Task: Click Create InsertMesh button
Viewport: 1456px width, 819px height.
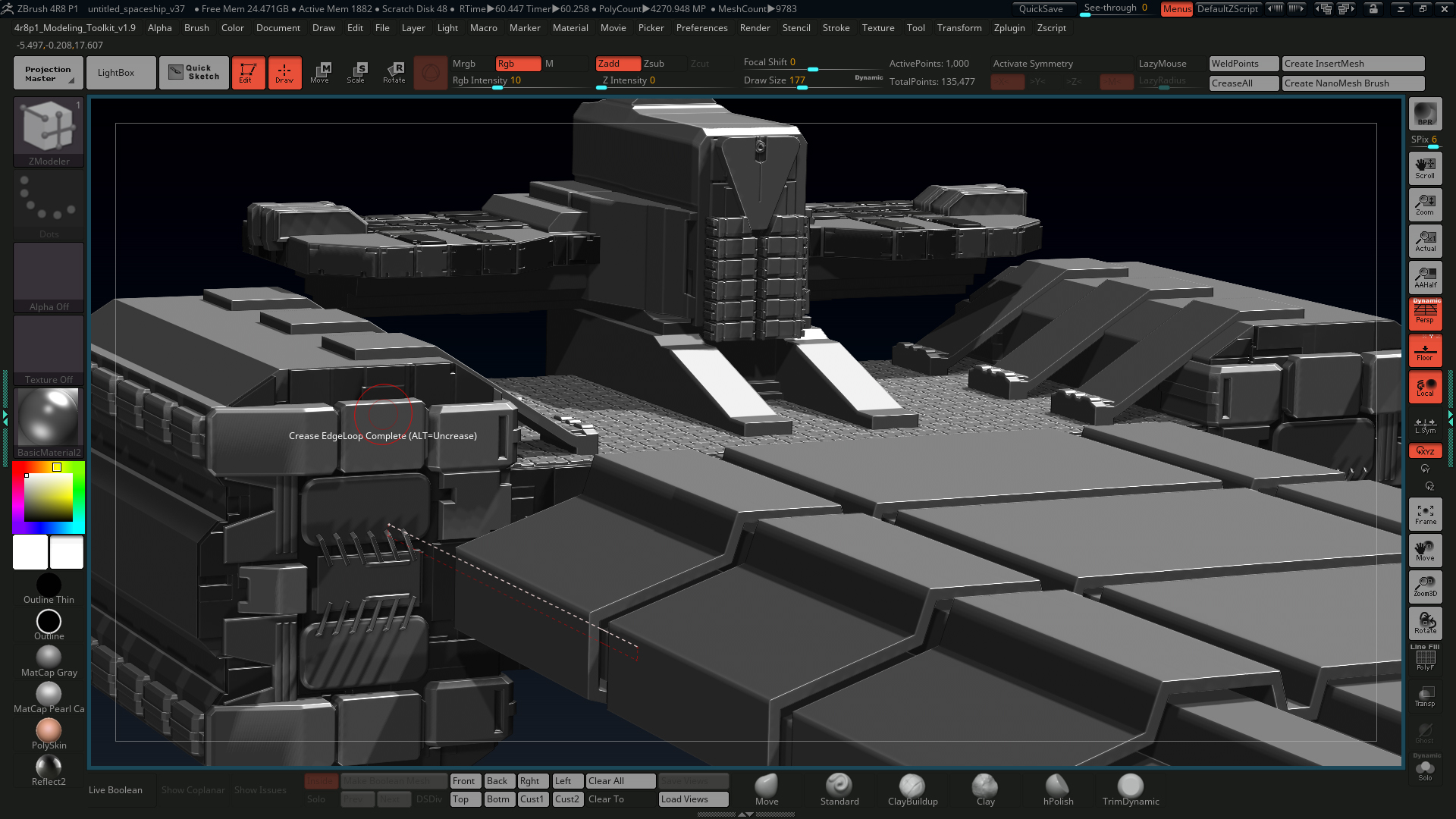Action: [1353, 64]
